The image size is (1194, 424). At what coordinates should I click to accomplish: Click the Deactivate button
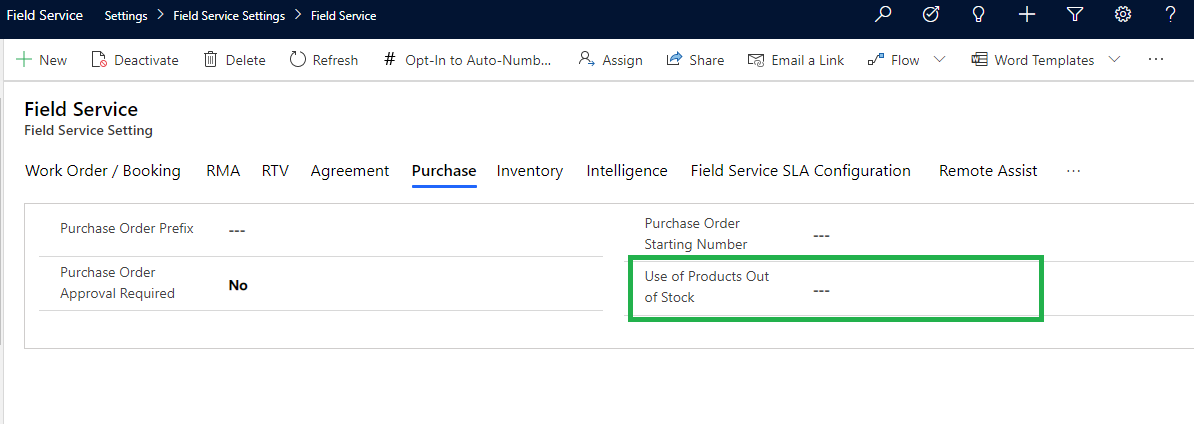[x=135, y=60]
